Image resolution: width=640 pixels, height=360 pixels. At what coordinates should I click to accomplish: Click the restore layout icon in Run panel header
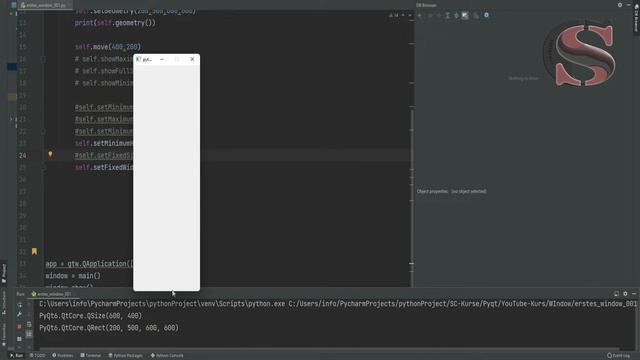[x=616, y=293]
